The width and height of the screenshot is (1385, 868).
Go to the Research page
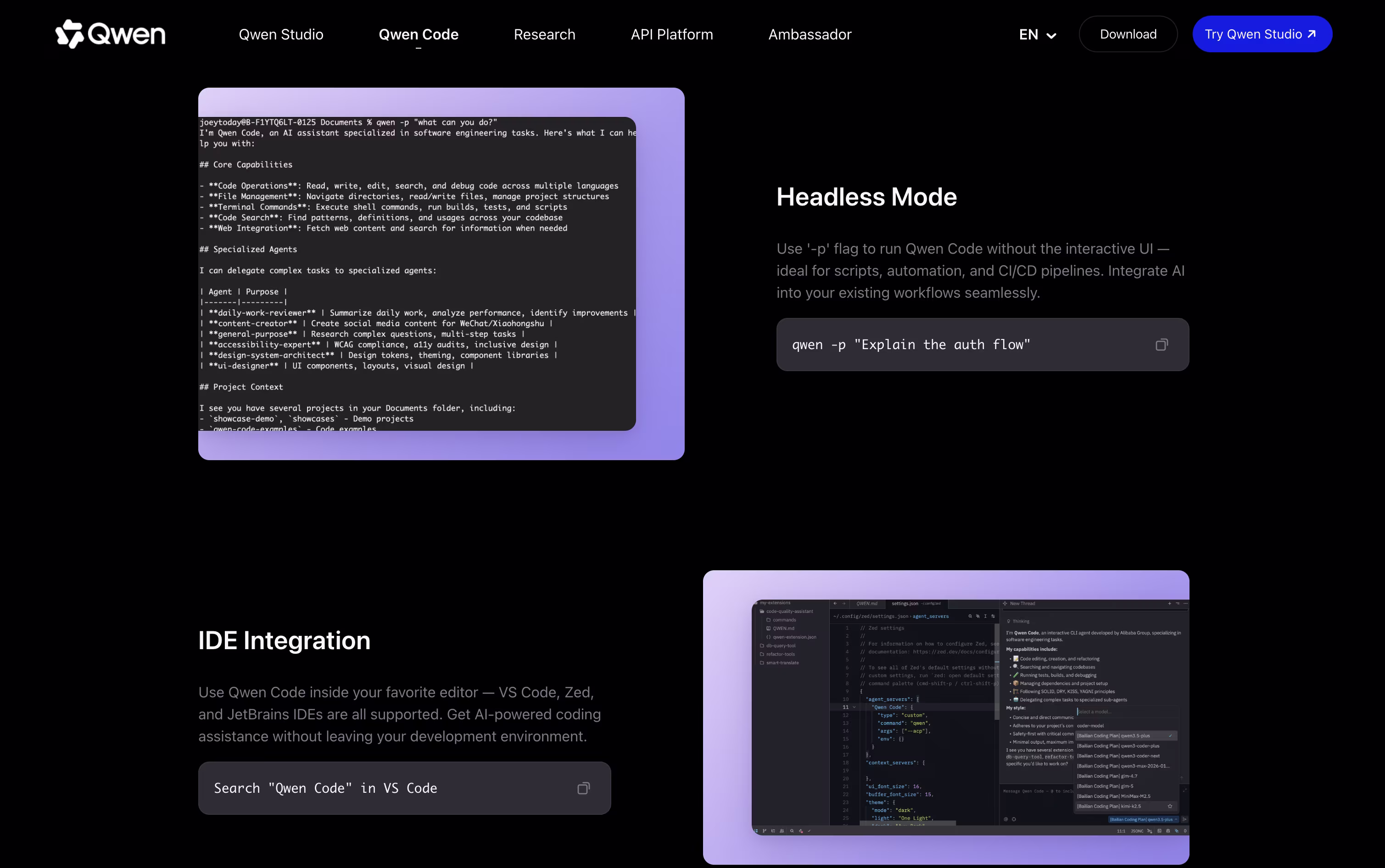point(544,34)
